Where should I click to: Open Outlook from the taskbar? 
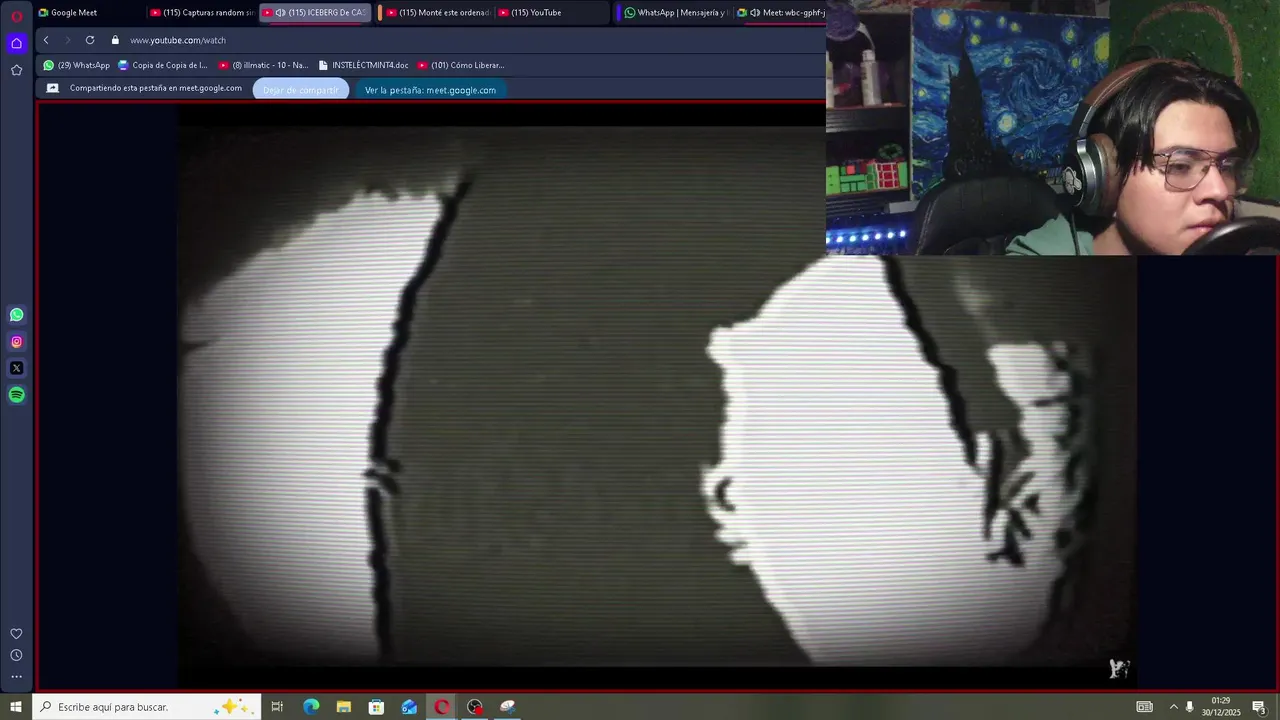pyautogui.click(x=409, y=706)
